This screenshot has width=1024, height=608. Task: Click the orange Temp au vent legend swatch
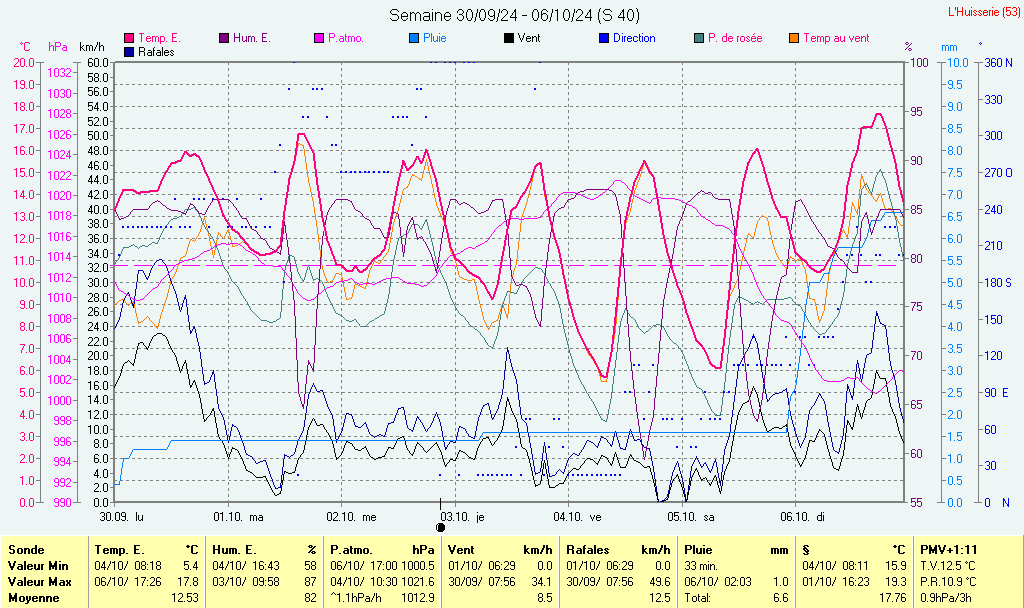pyautogui.click(x=794, y=39)
